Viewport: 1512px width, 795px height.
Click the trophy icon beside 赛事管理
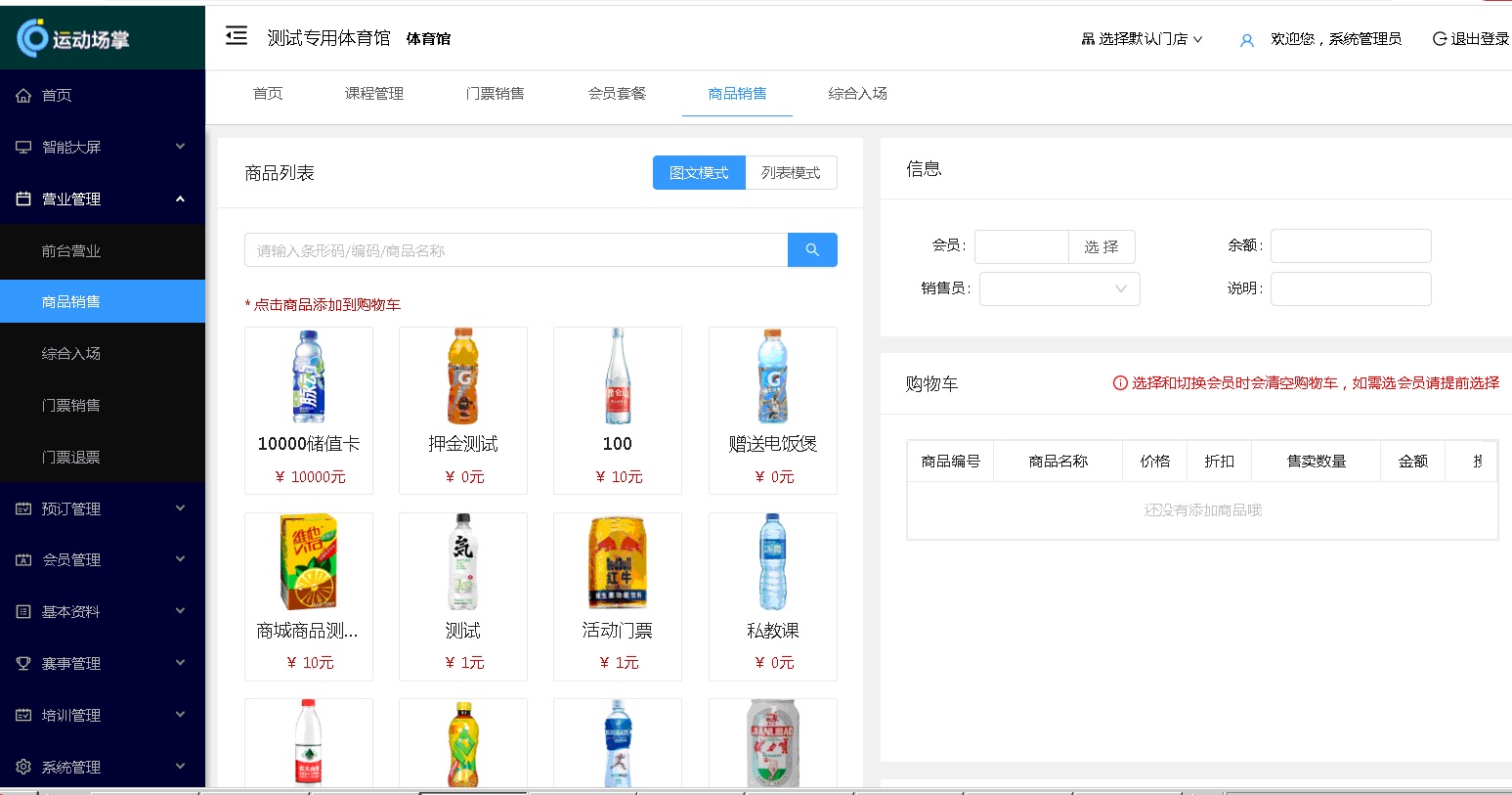[23, 663]
